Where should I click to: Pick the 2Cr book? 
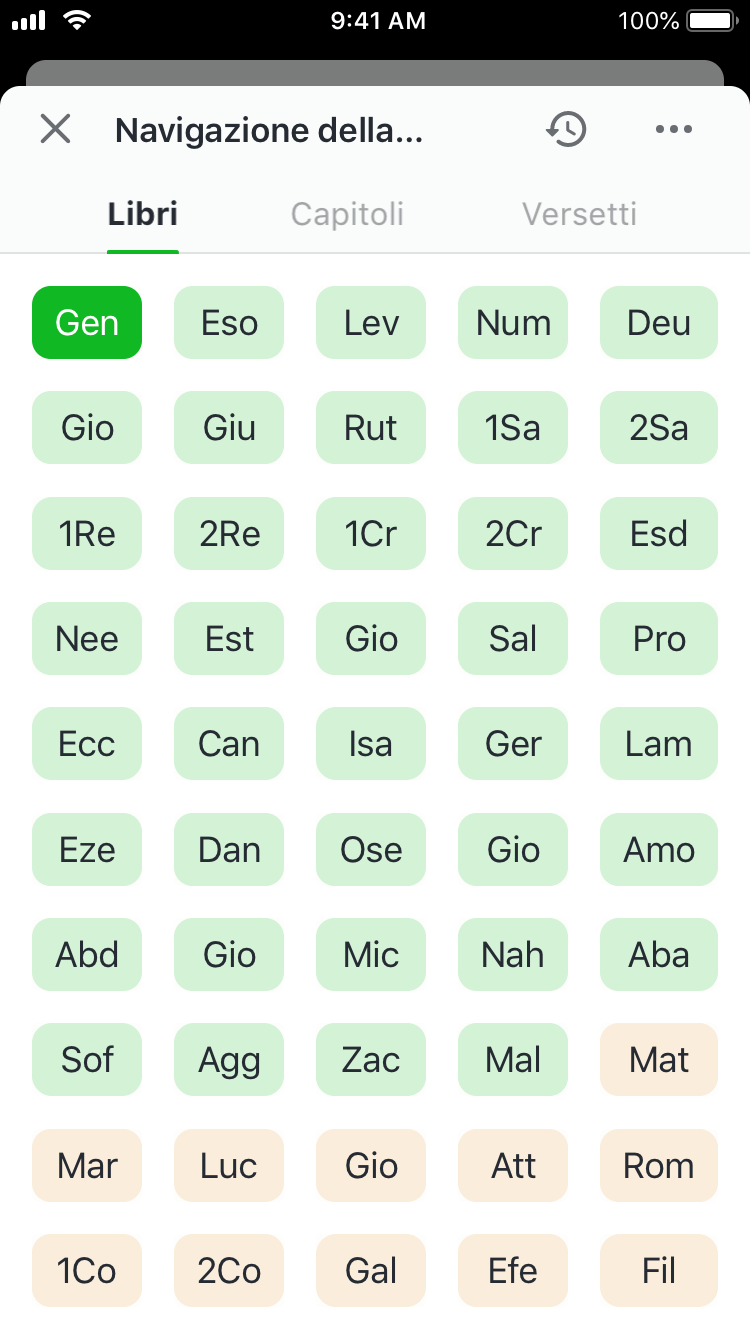click(513, 534)
